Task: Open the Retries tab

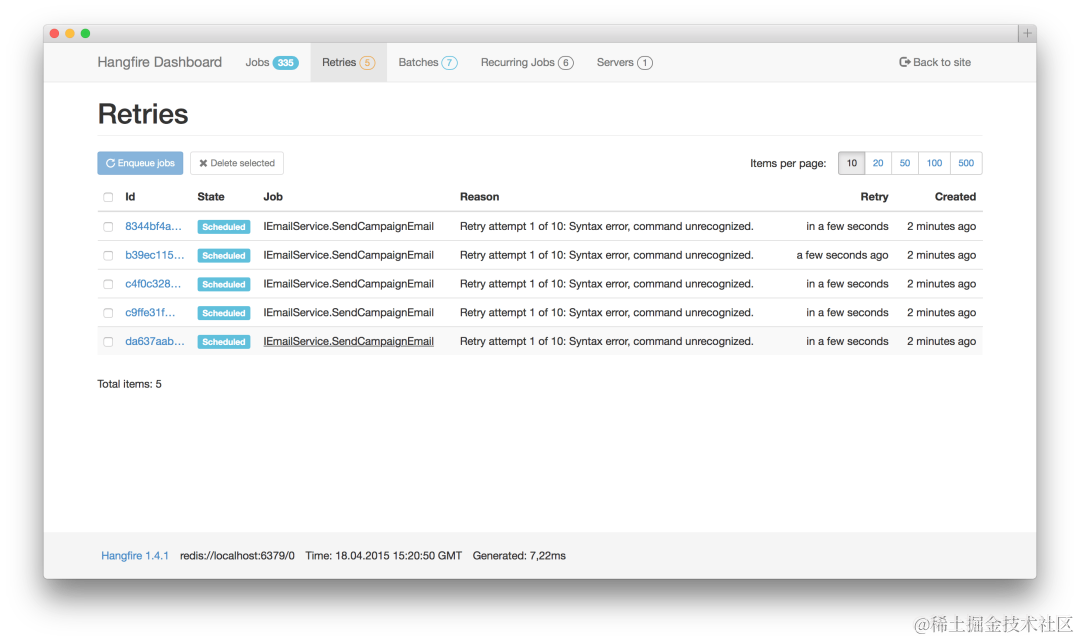Action: click(x=349, y=63)
